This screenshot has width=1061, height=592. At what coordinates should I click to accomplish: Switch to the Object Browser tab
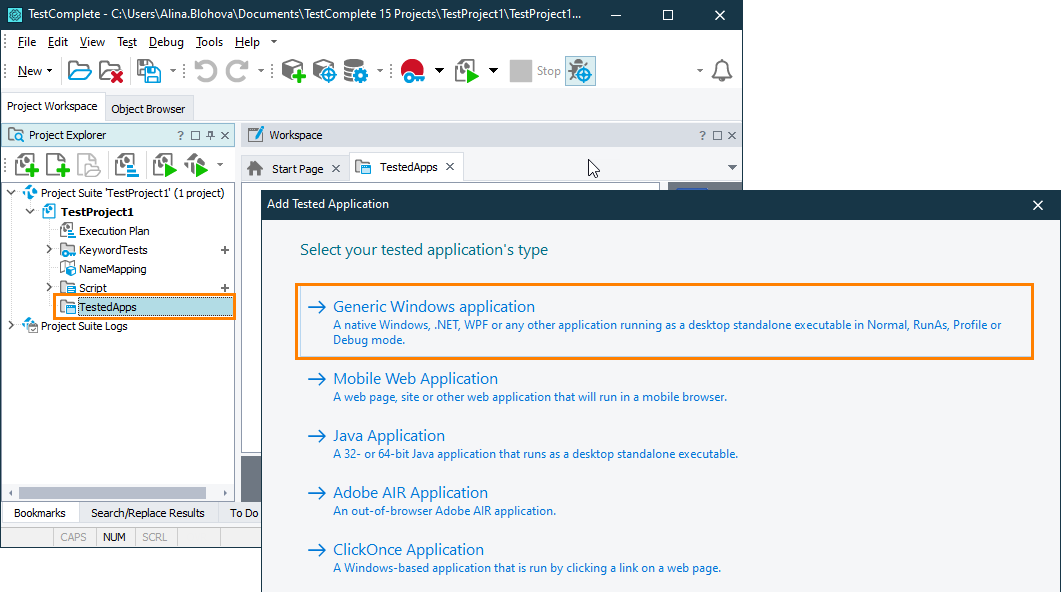point(148,107)
